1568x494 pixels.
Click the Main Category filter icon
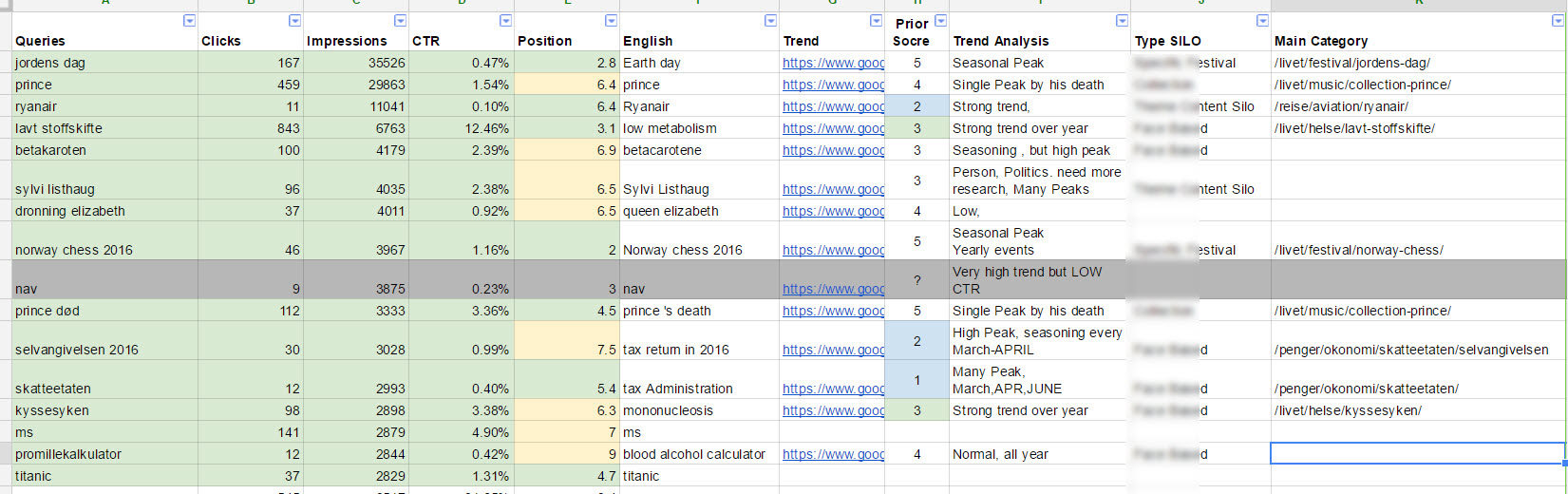[1558, 21]
